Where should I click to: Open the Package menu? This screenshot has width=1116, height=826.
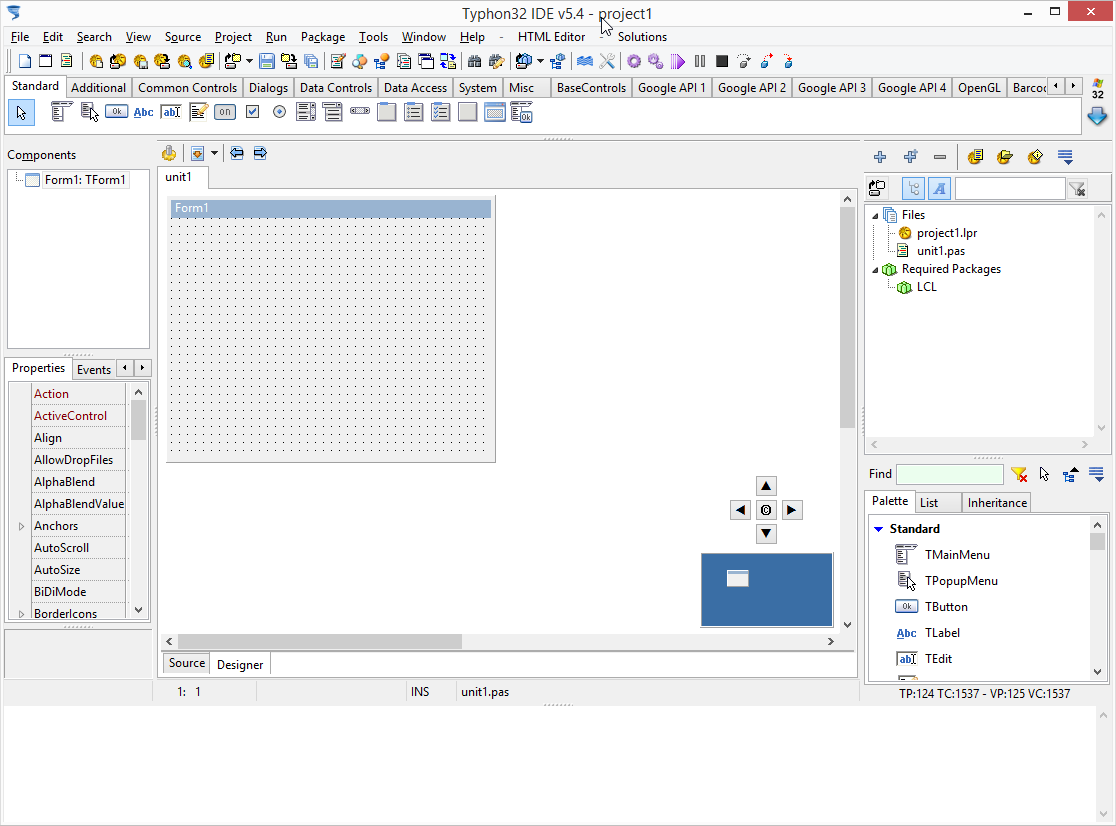pos(322,37)
